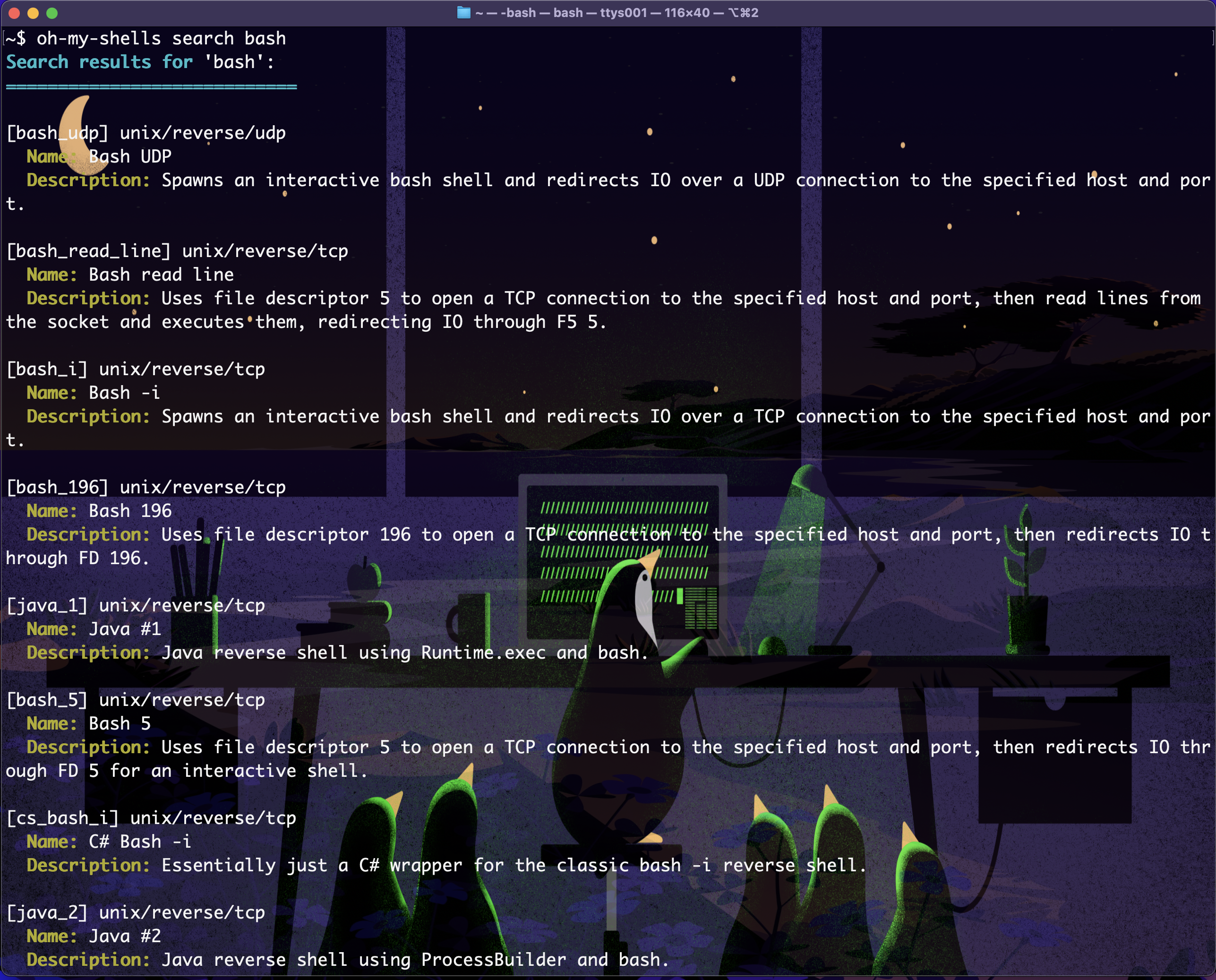This screenshot has height=980, width=1216.
Task: Click the '[bash_i]' entry heading
Action: [x=47, y=369]
